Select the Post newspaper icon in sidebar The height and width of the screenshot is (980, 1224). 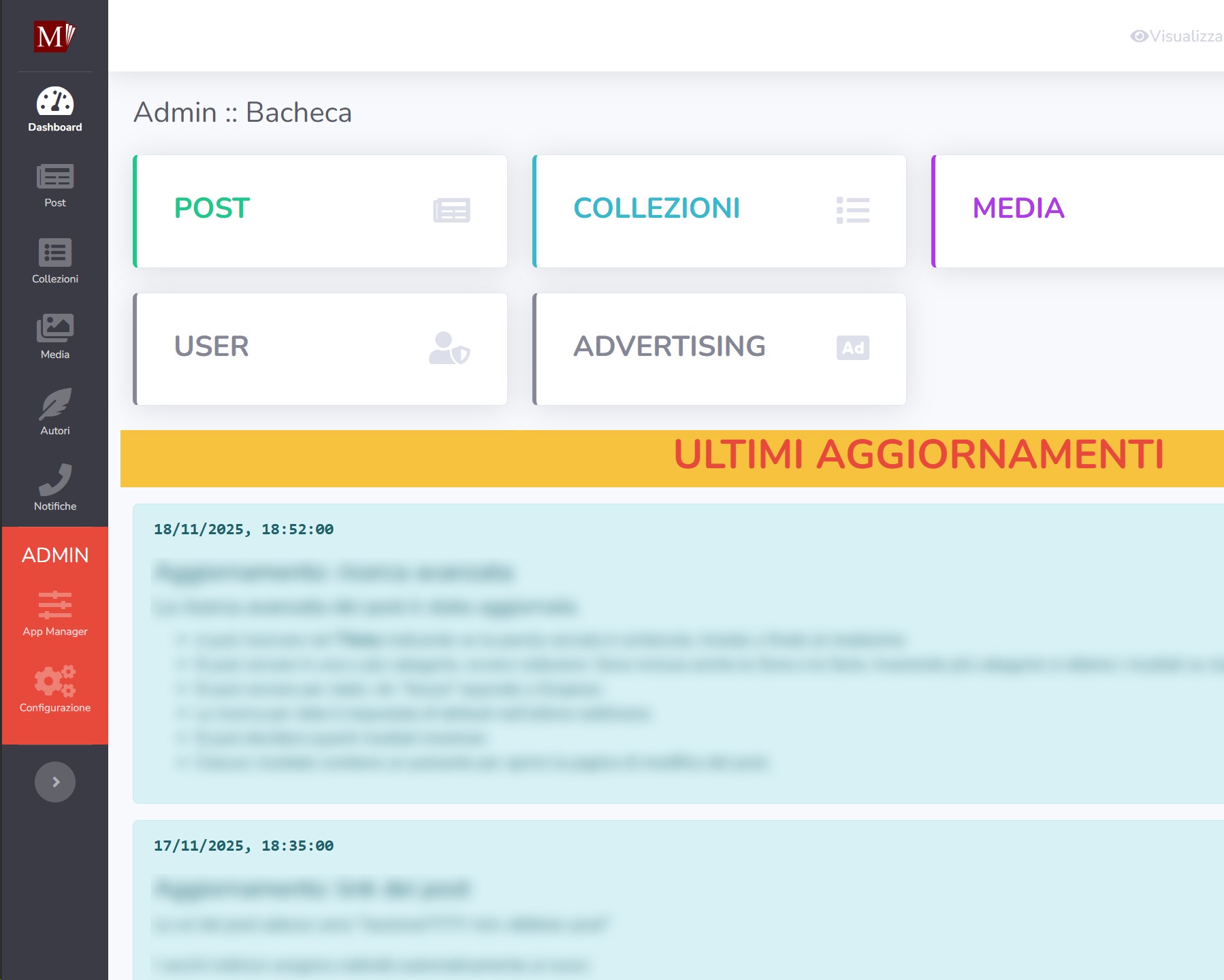point(54,178)
